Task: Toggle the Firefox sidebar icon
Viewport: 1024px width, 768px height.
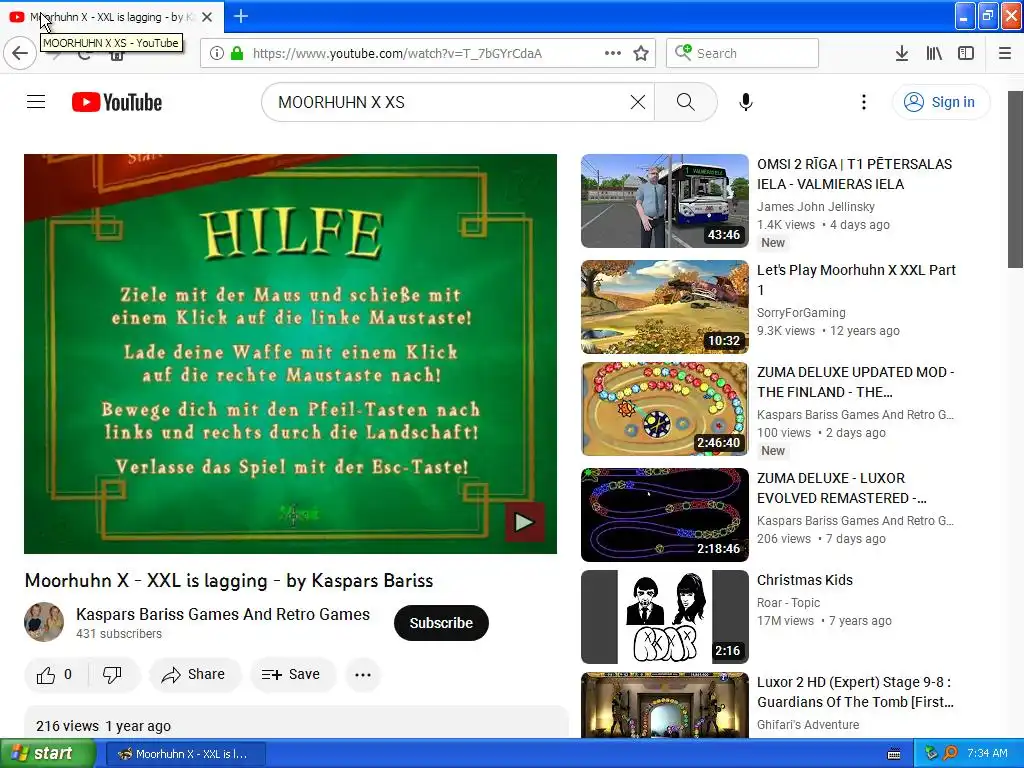Action: pos(966,53)
